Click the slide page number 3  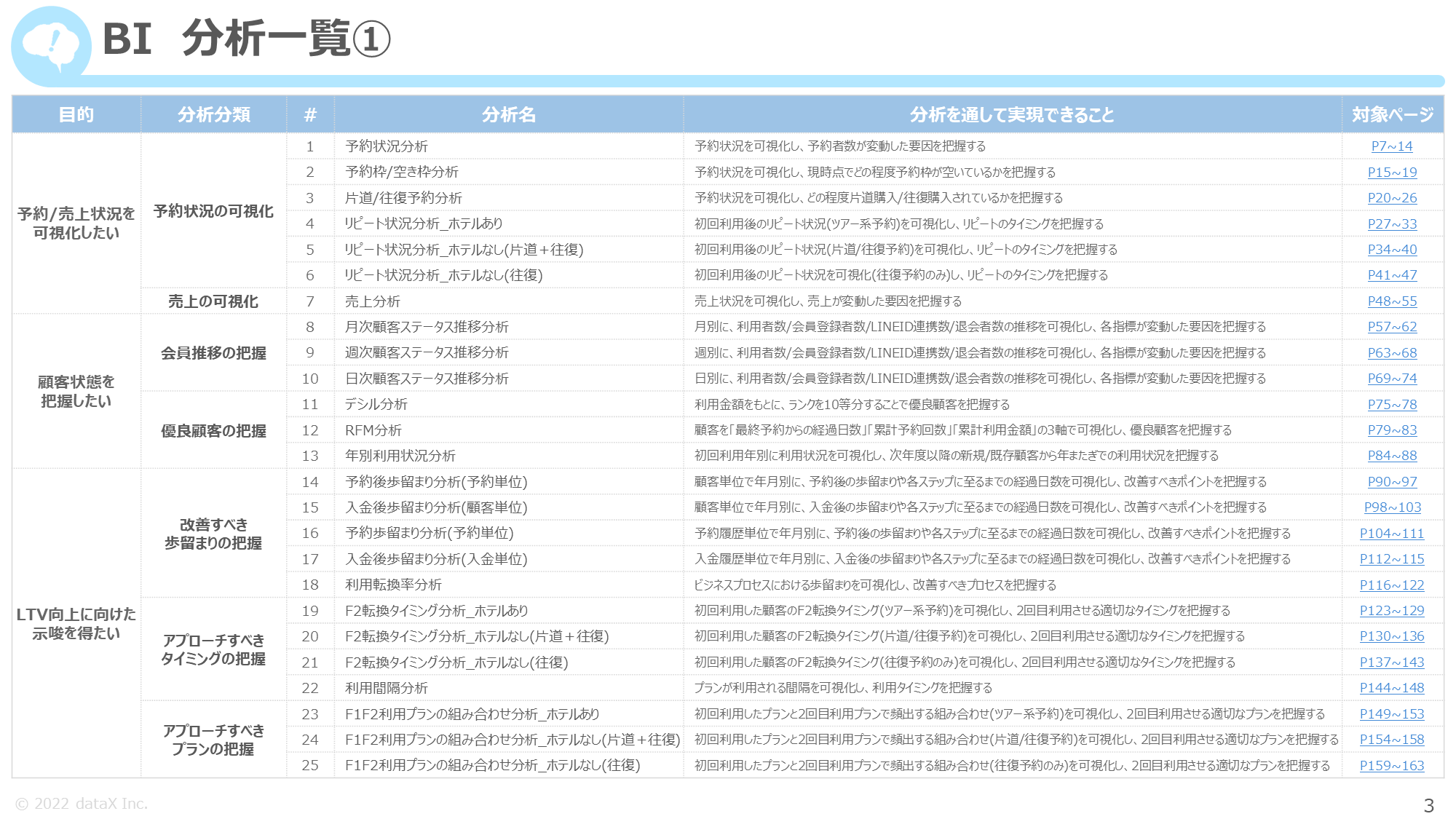(1428, 806)
